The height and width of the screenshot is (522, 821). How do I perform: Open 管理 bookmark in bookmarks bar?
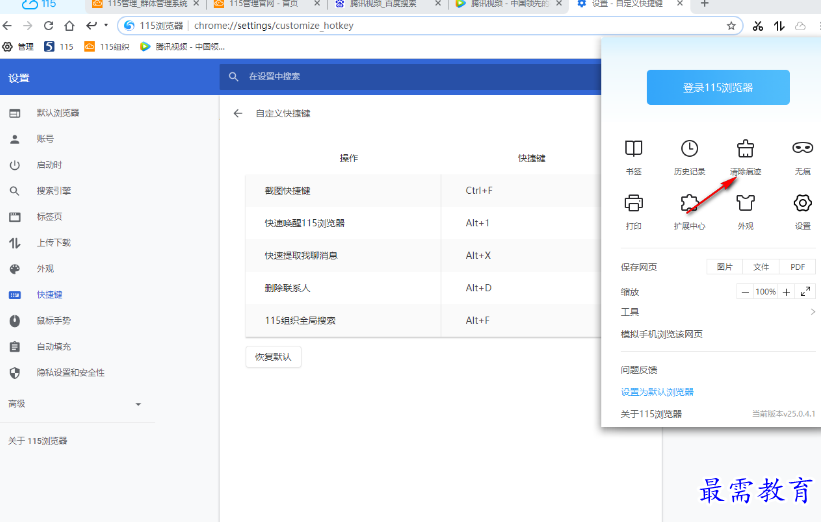(x=18, y=47)
